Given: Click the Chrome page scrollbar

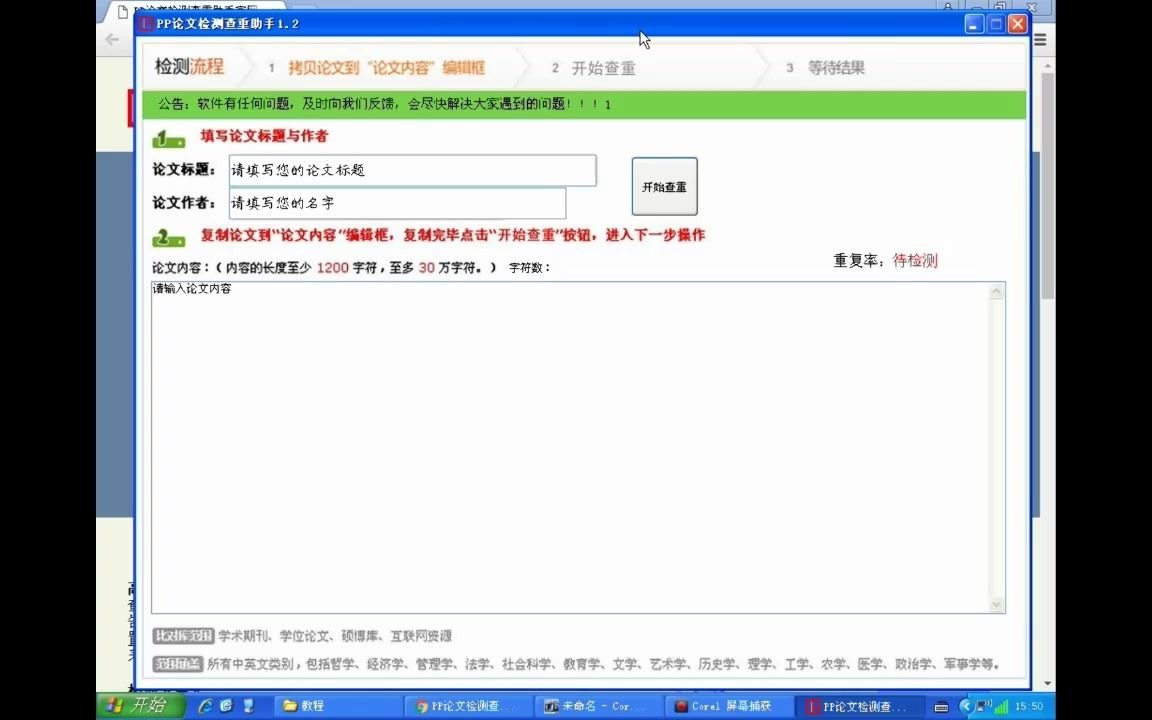Looking at the screenshot, I should point(1048,184).
